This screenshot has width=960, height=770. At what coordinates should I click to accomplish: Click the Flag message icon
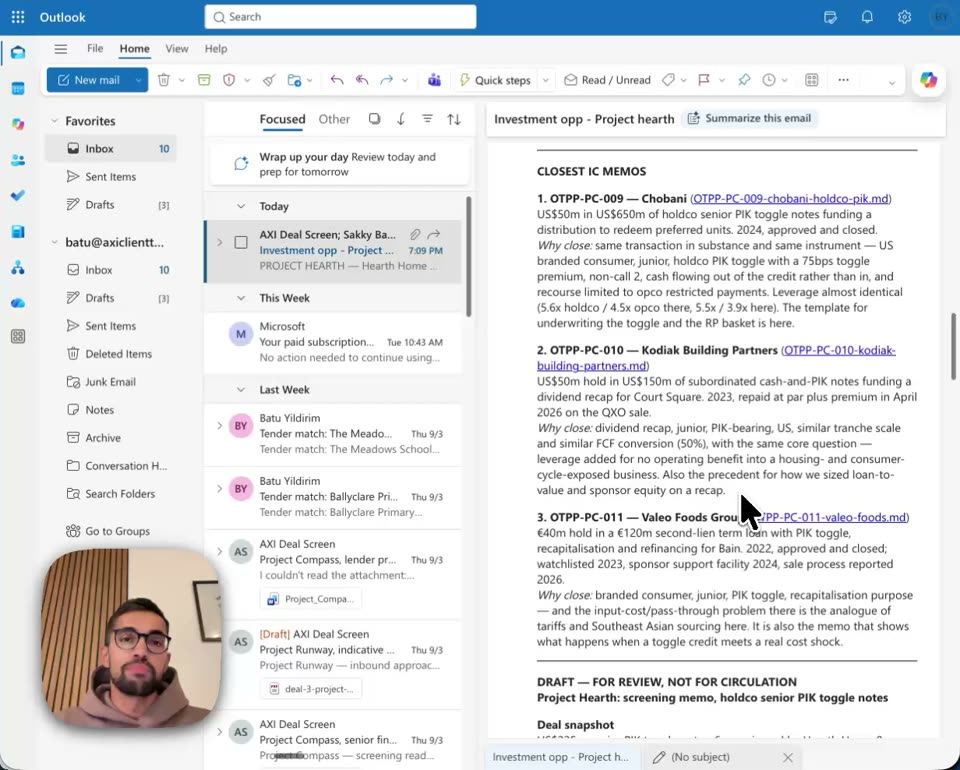pos(704,80)
